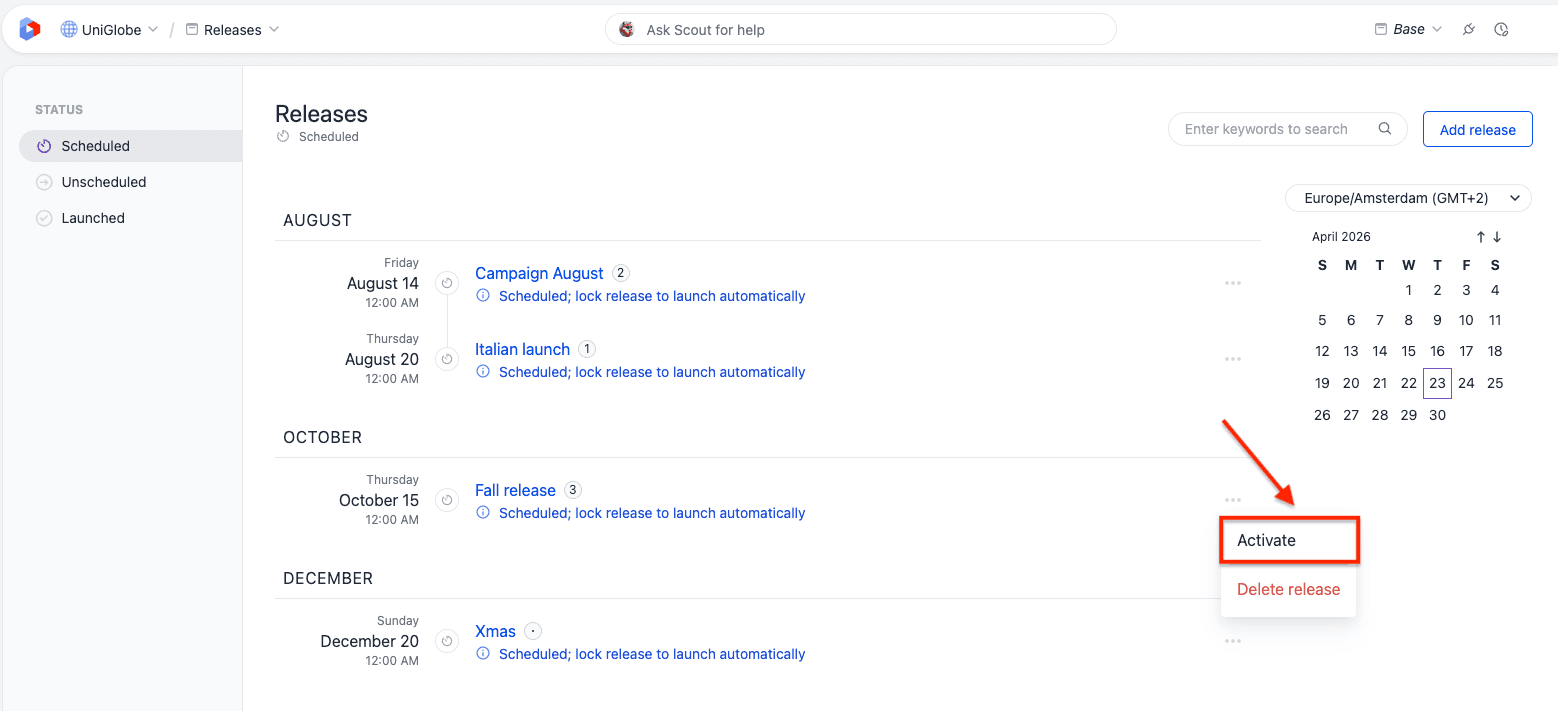Expand the Releases breadcrumb dropdown
This screenshot has width=1558, height=711.
coord(232,29)
